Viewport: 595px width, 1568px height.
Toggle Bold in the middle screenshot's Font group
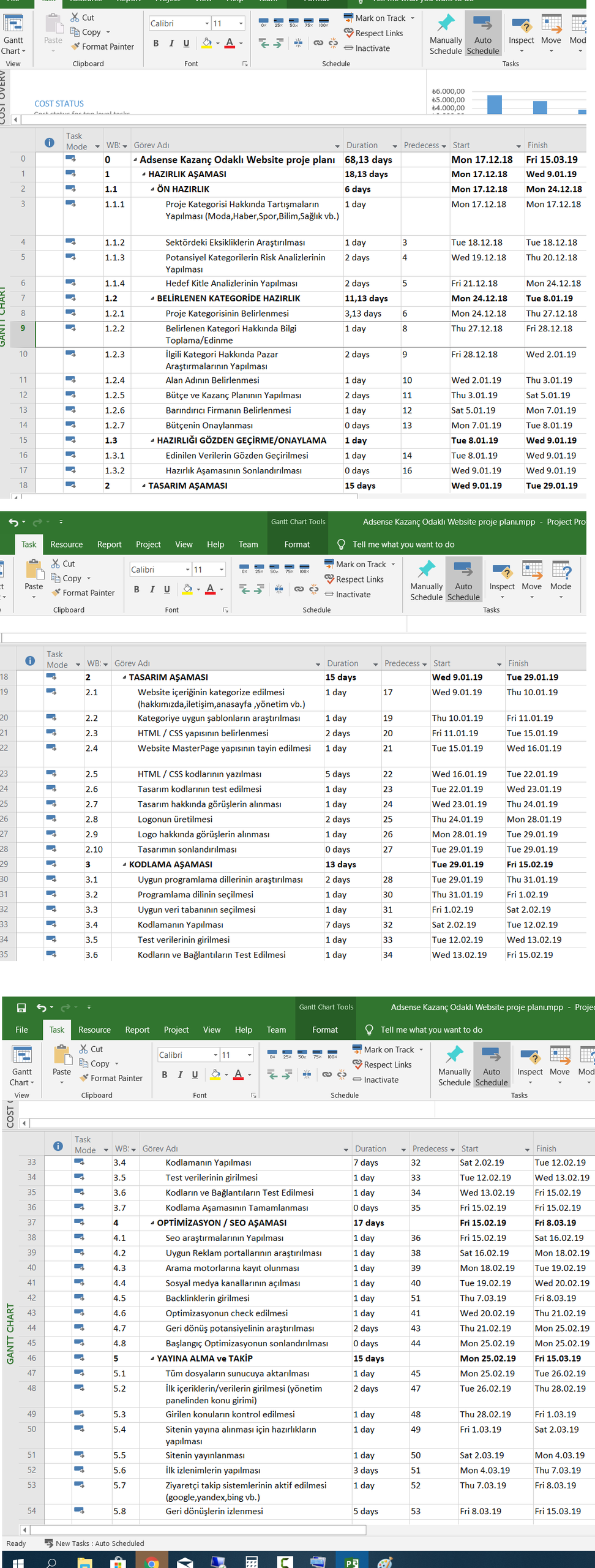tap(137, 589)
